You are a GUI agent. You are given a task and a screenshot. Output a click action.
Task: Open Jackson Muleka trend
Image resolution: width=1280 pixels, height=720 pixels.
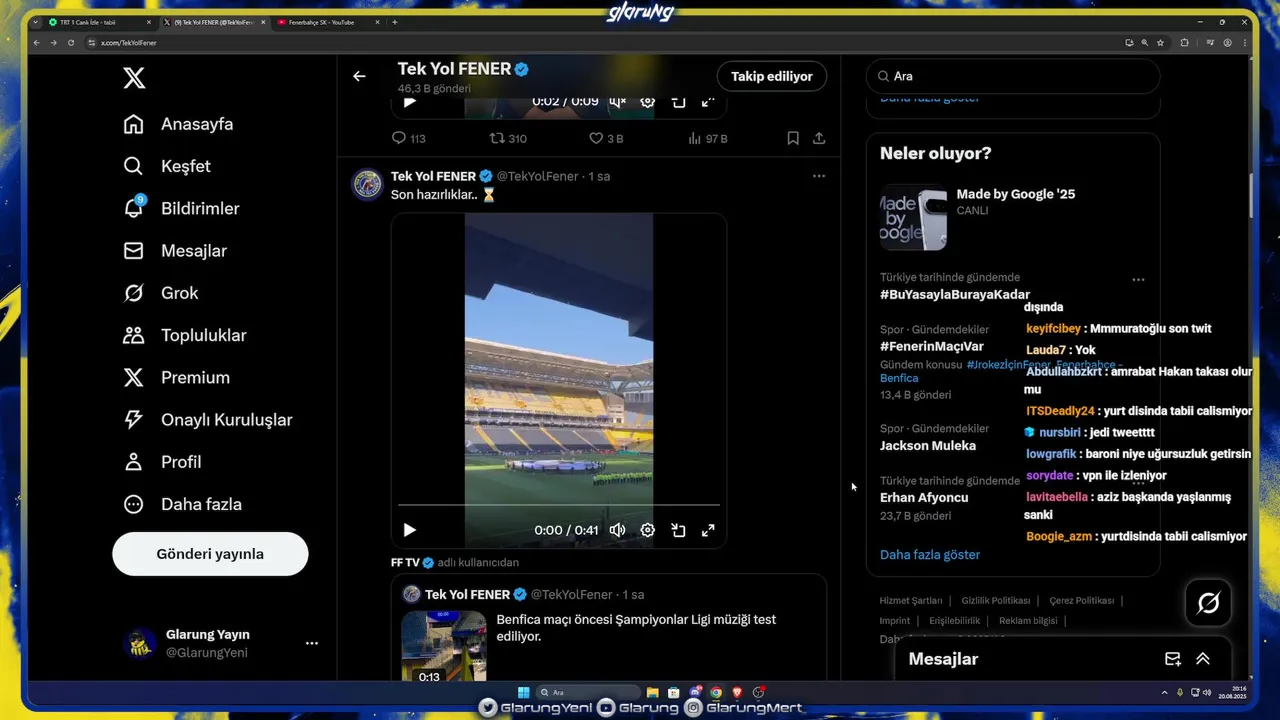pos(928,446)
